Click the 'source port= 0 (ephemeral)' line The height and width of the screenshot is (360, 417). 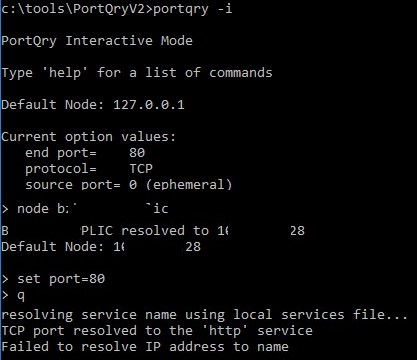tap(129, 184)
